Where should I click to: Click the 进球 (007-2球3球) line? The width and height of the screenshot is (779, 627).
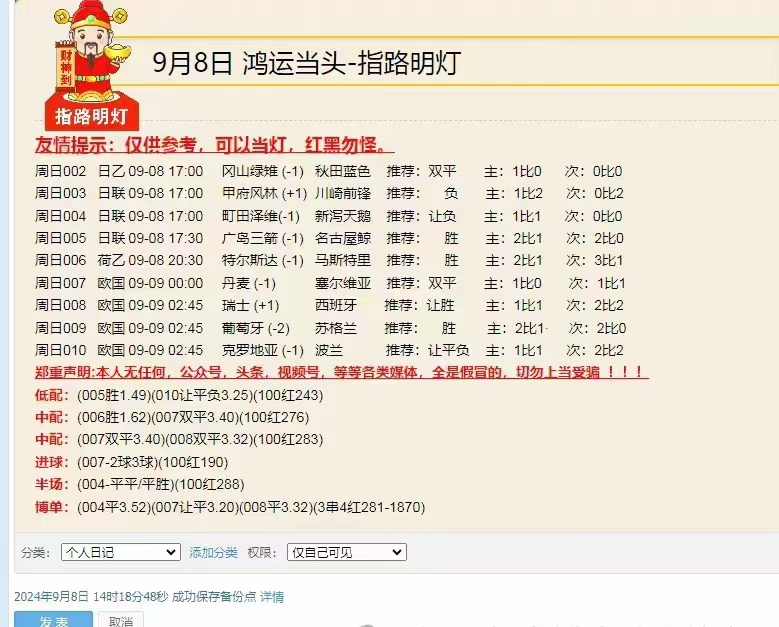click(132, 462)
